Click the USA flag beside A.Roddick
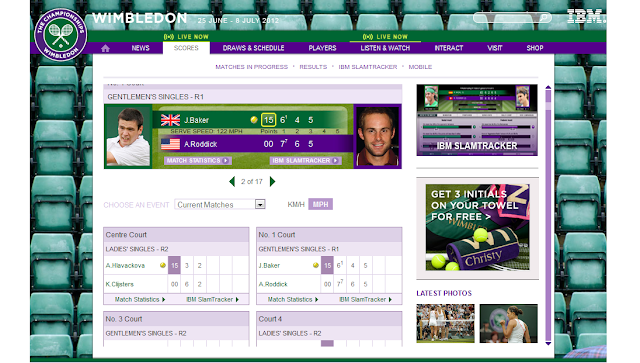 (170, 144)
